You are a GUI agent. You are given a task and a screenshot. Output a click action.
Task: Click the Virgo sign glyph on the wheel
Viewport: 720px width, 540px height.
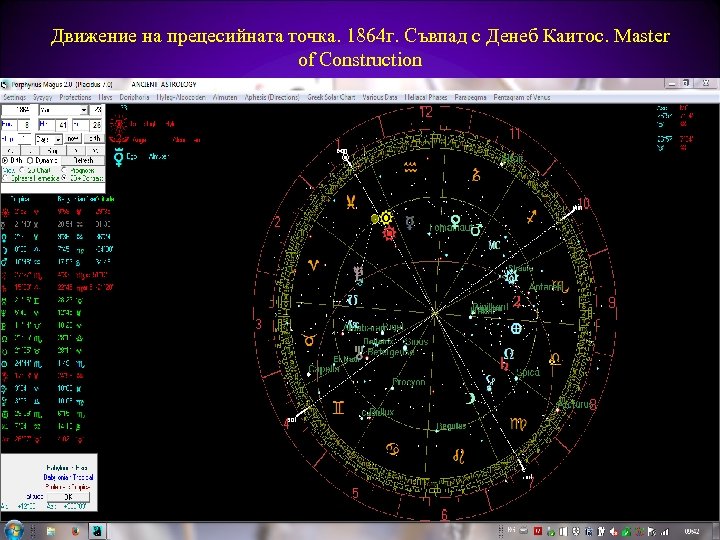click(x=518, y=423)
